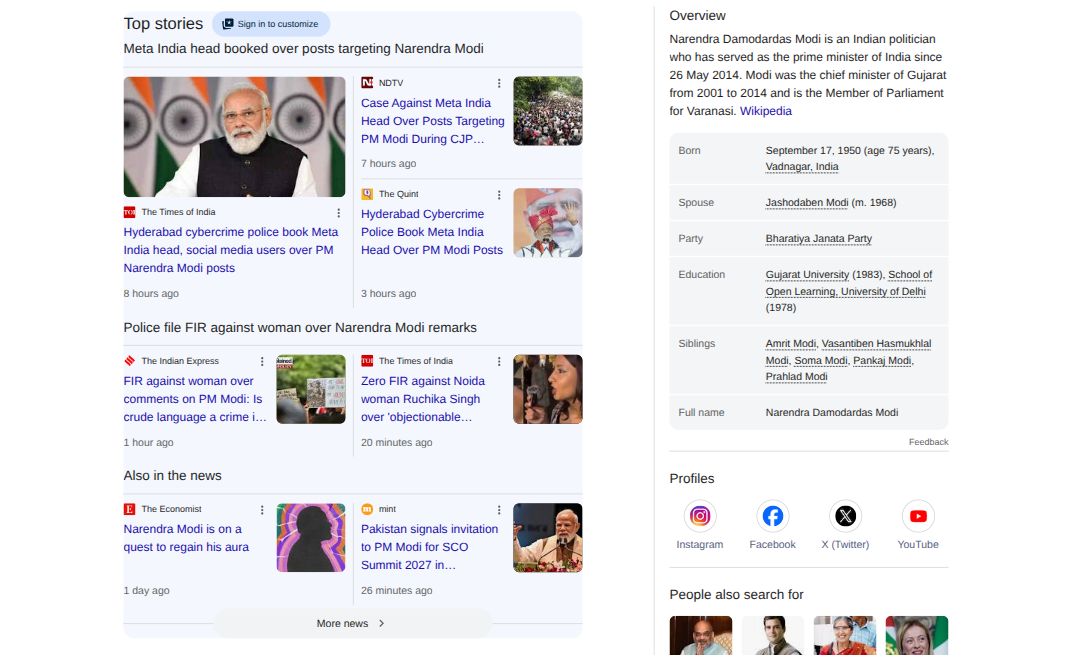Select third person in People also search for
The height and width of the screenshot is (655, 1075).
[x=845, y=635]
